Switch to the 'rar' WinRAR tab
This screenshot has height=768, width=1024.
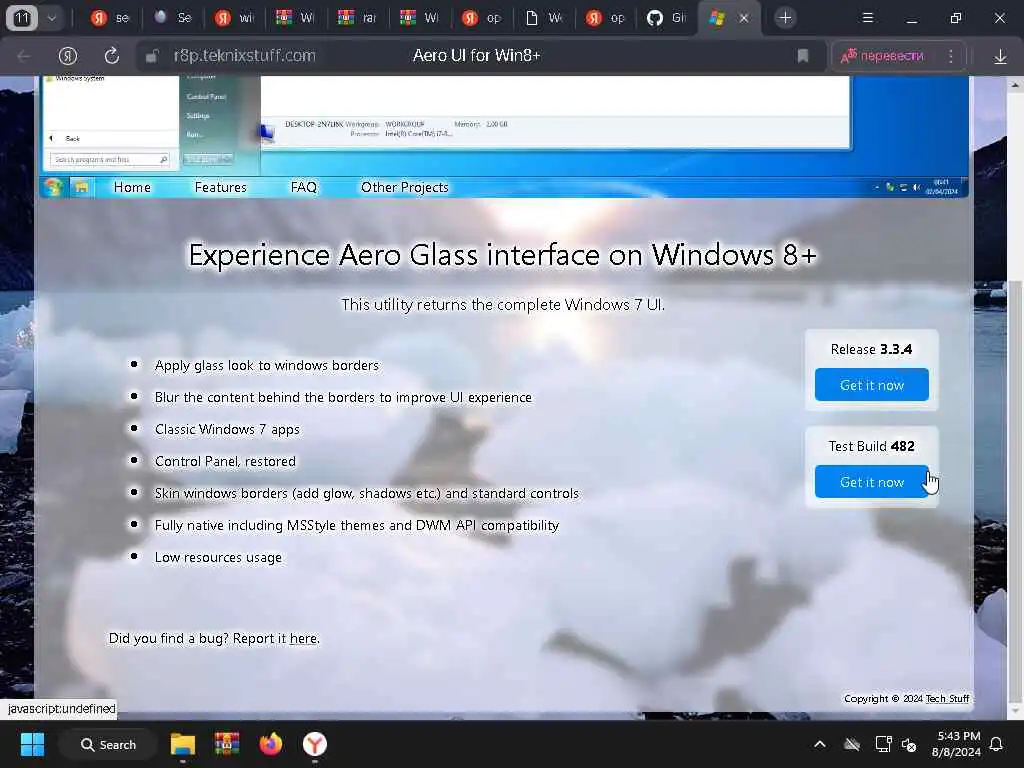[x=358, y=18]
